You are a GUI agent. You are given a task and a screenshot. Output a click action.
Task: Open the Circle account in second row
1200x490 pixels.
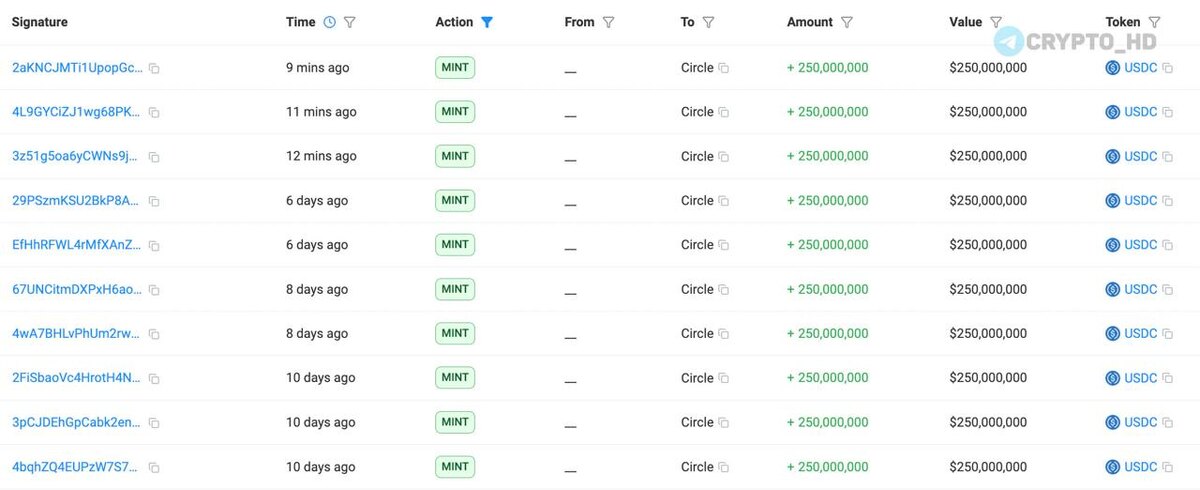pos(697,112)
